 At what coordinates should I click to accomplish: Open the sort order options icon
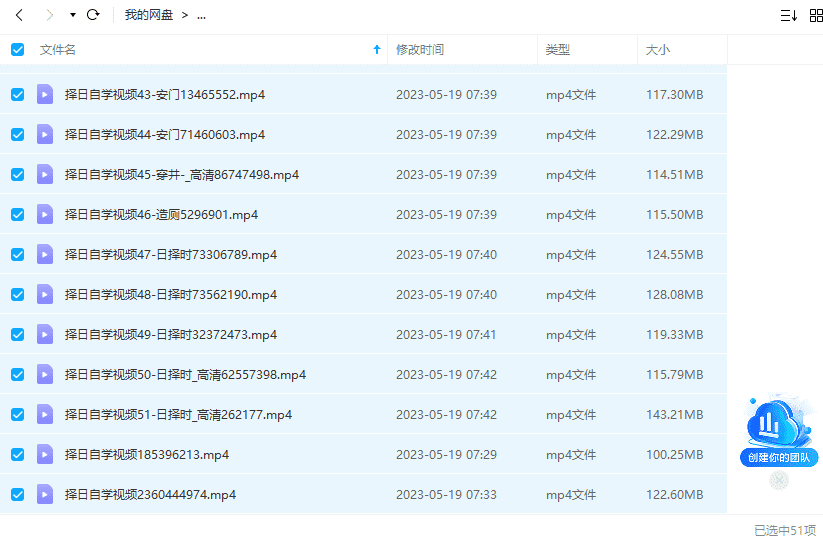[788, 15]
